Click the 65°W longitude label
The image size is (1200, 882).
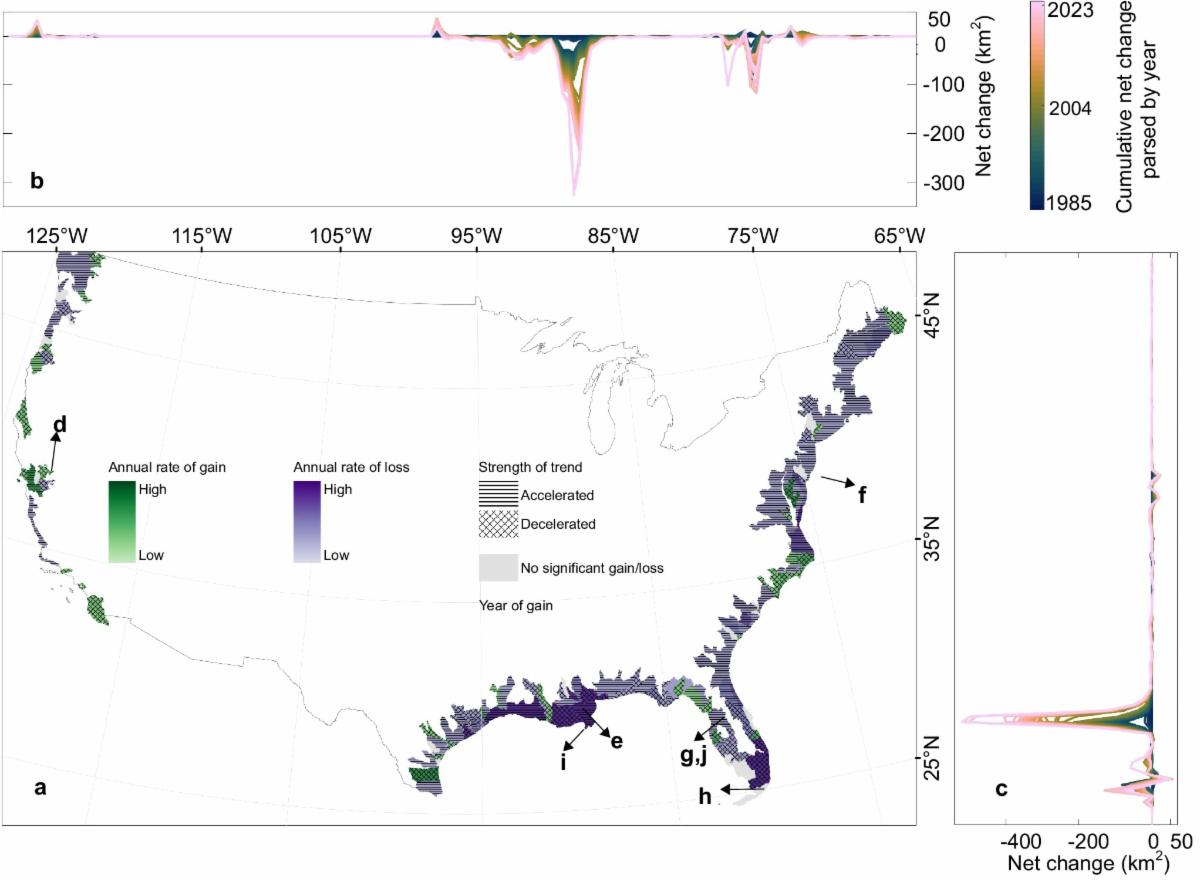pyautogui.click(x=900, y=236)
